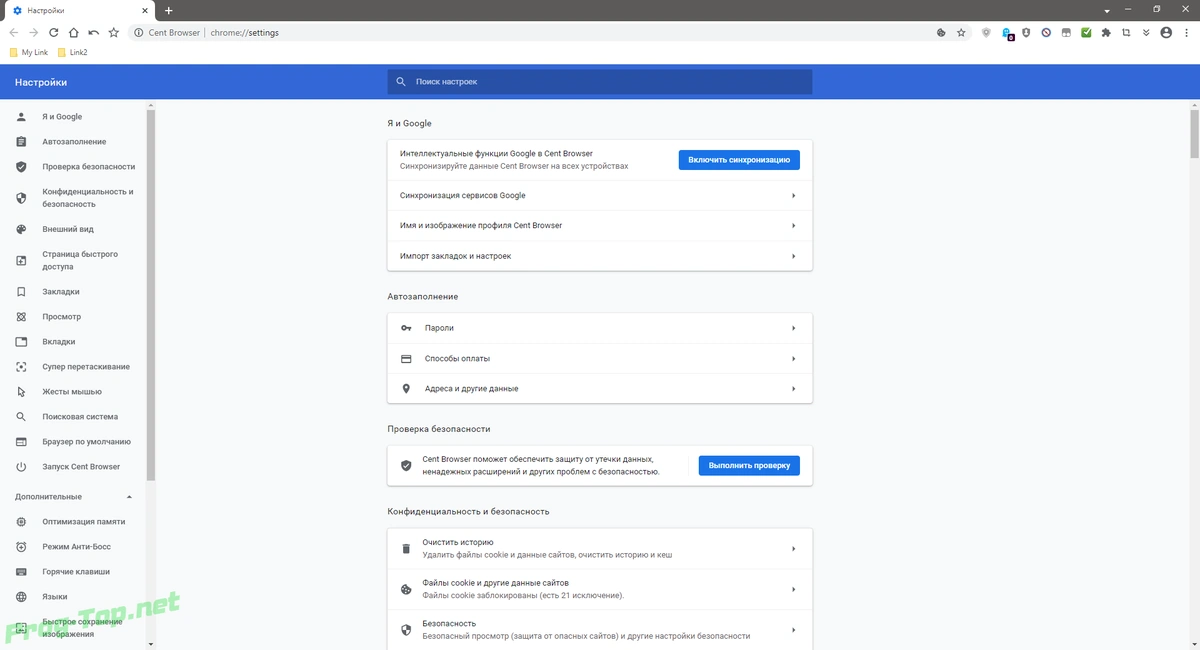Screen dimensions: 1200x650
Task: Click the shield icon next to Безопасность row
Action: tap(406, 630)
